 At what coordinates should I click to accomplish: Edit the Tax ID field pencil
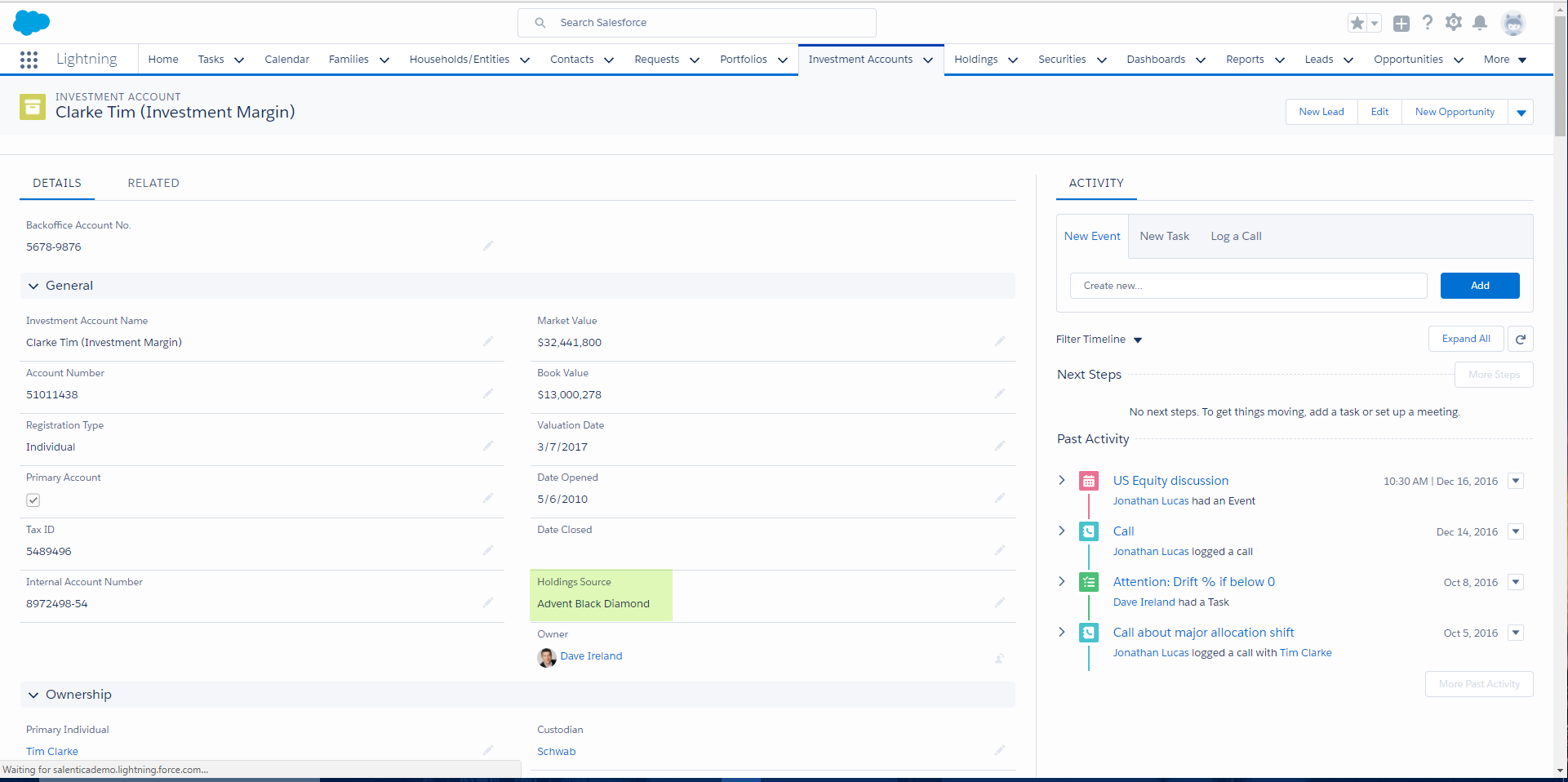(x=488, y=550)
